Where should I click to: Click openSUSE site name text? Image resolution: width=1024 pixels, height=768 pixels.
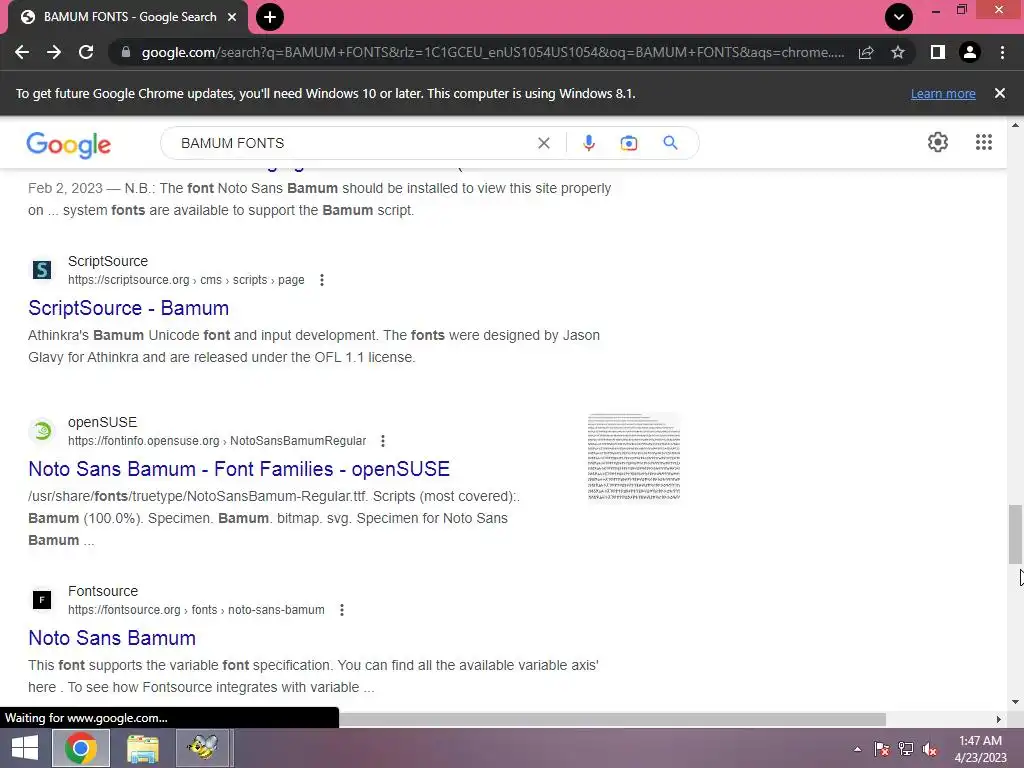(x=103, y=423)
